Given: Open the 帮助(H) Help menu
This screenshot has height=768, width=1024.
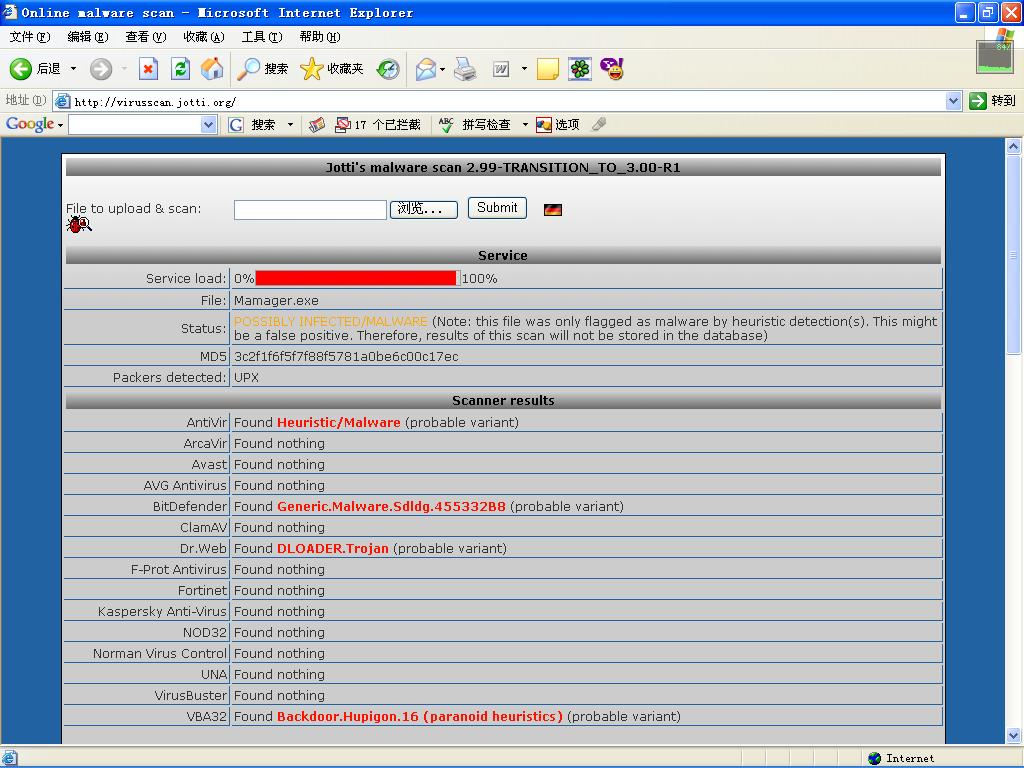Looking at the screenshot, I should [x=320, y=37].
